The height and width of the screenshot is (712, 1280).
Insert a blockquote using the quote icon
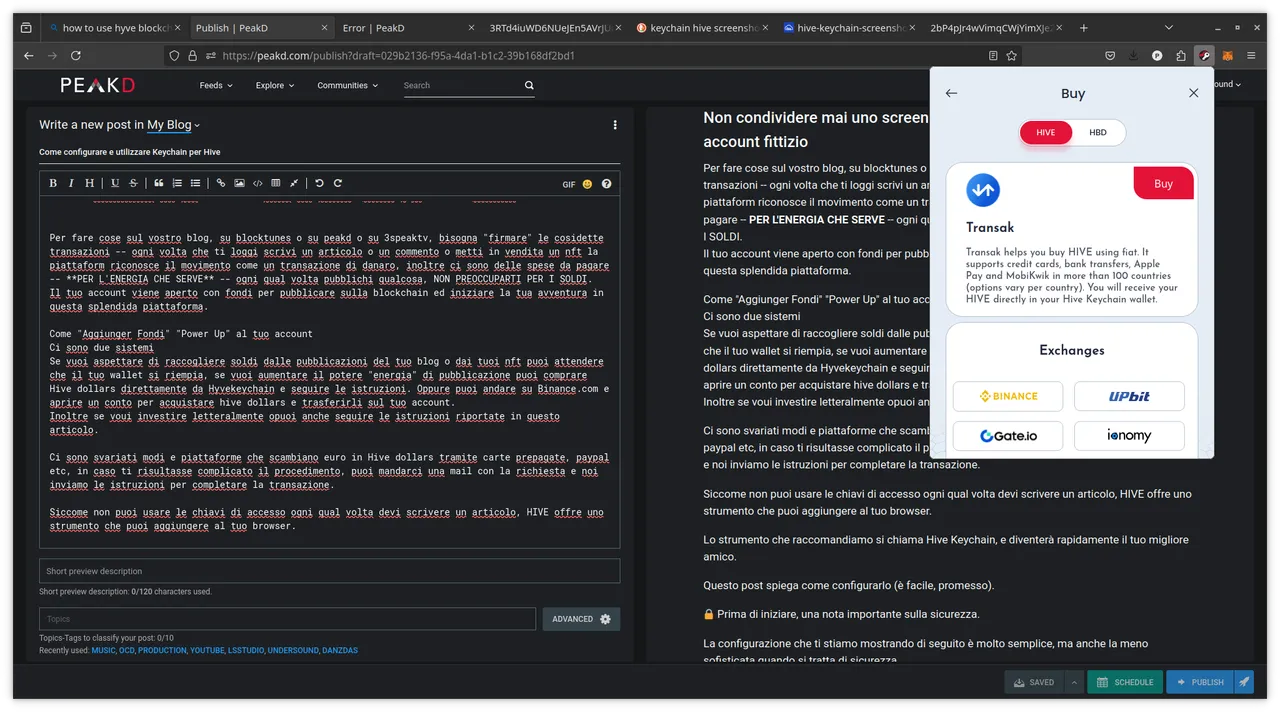pyautogui.click(x=158, y=183)
